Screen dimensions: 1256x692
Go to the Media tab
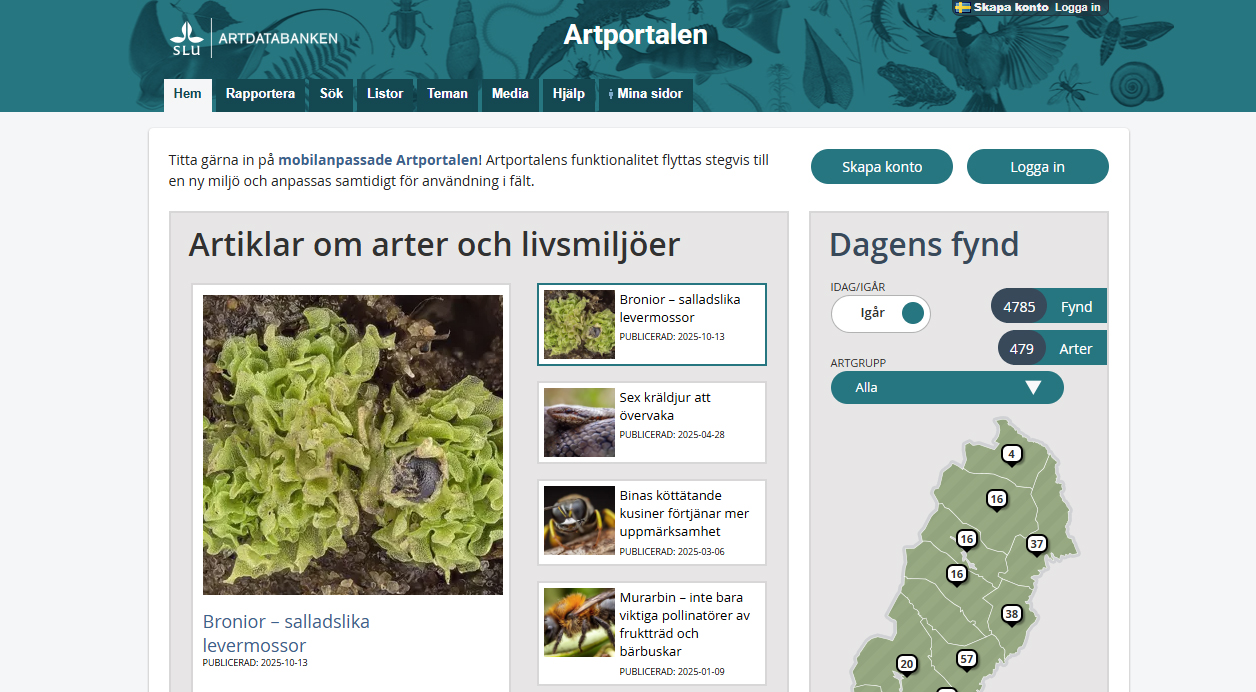tap(510, 94)
